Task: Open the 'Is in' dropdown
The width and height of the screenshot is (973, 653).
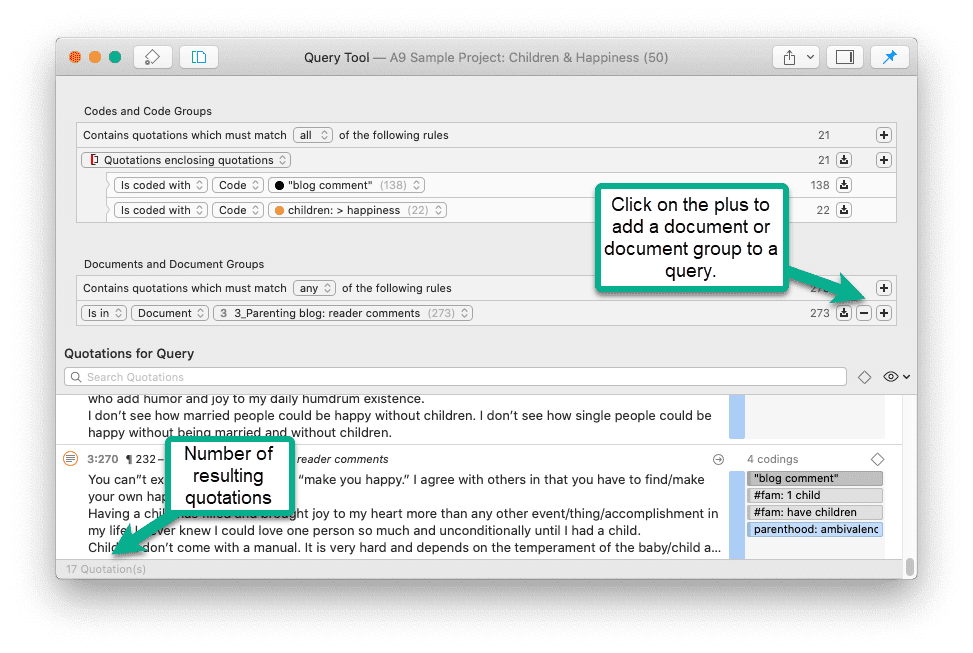Action: [x=104, y=313]
